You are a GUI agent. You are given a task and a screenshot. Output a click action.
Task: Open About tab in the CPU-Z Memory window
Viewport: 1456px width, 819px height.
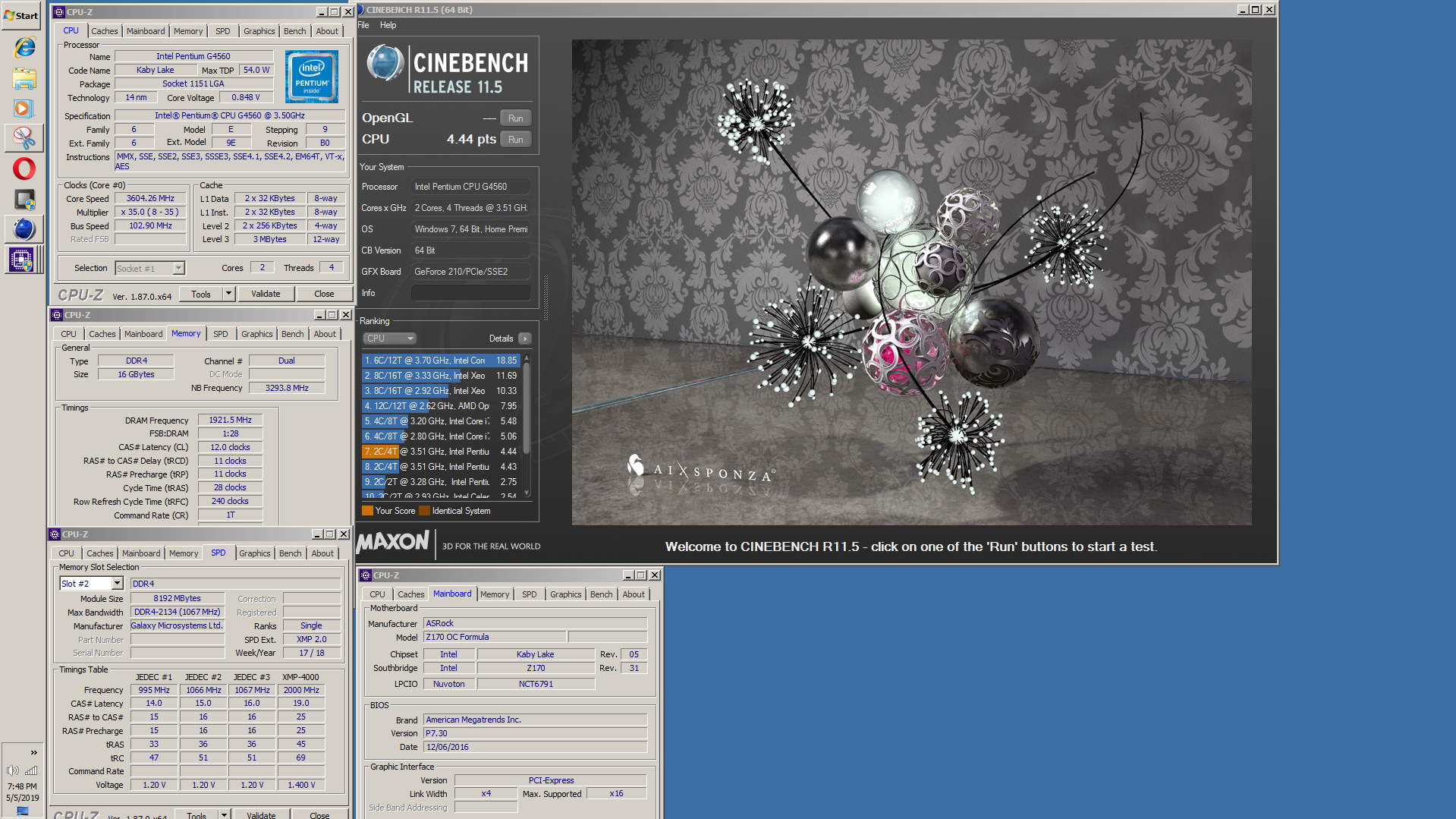click(325, 334)
